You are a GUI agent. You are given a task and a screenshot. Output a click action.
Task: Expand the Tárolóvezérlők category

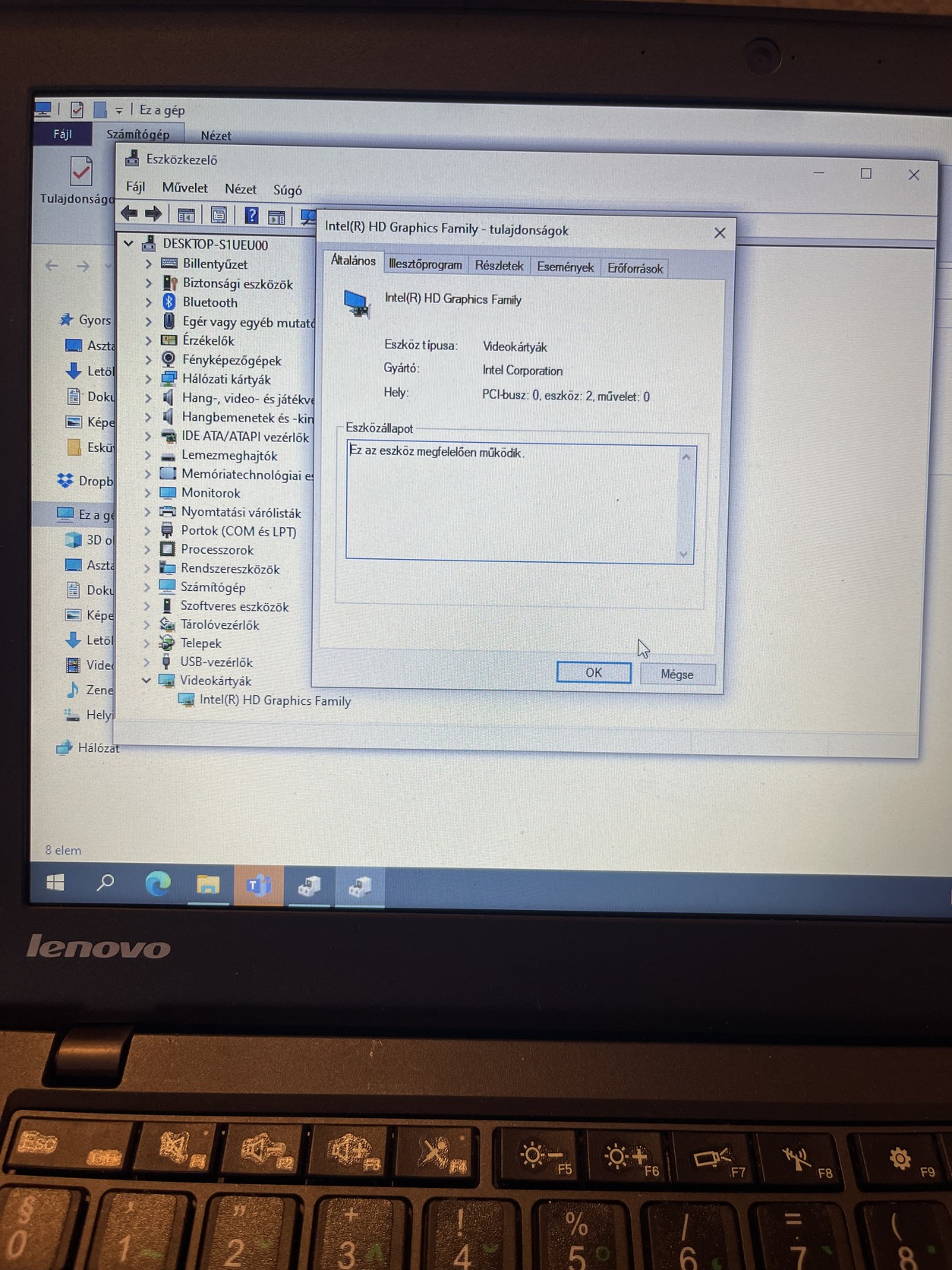[x=147, y=624]
